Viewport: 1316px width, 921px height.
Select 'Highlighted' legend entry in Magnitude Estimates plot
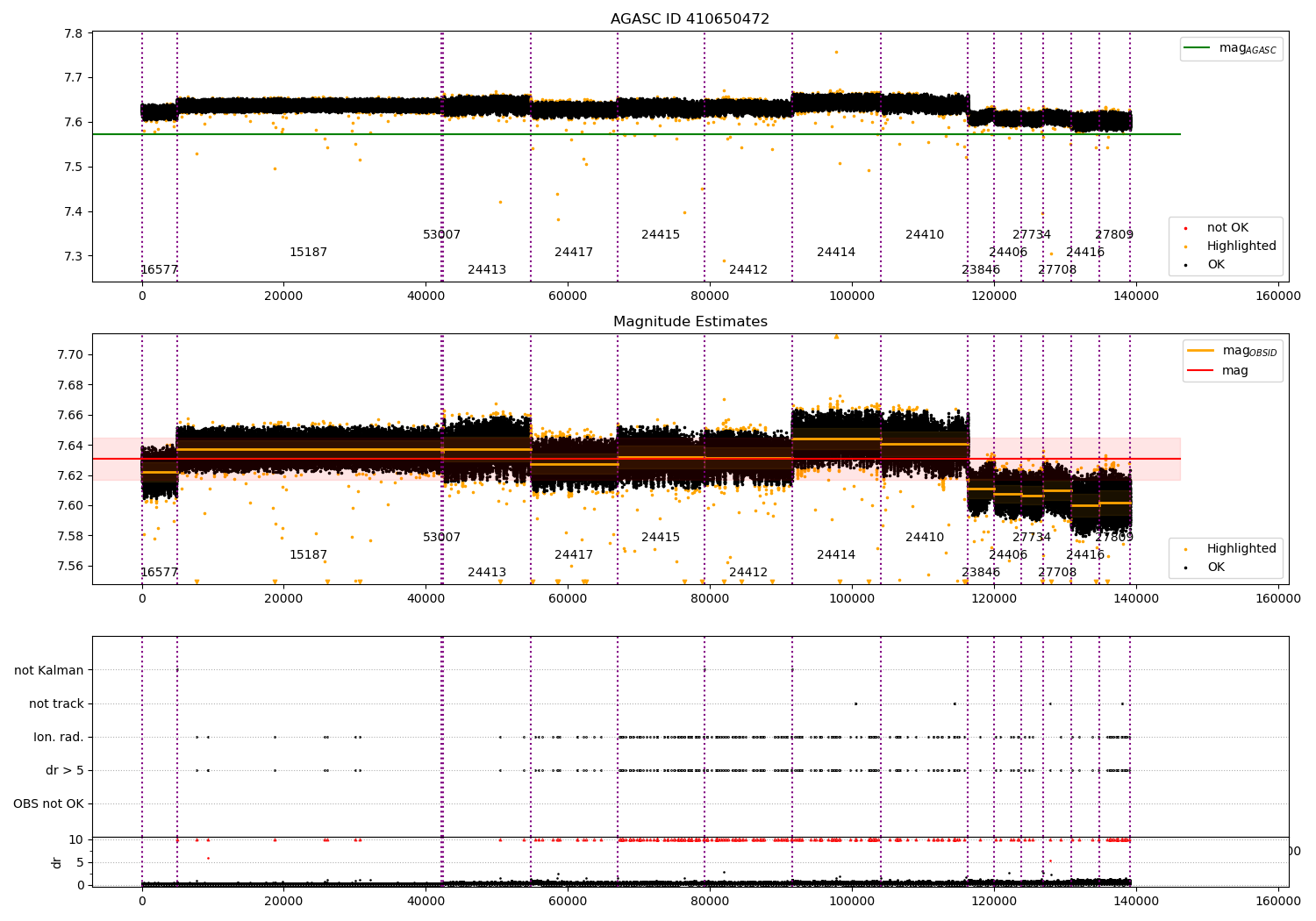(1231, 549)
